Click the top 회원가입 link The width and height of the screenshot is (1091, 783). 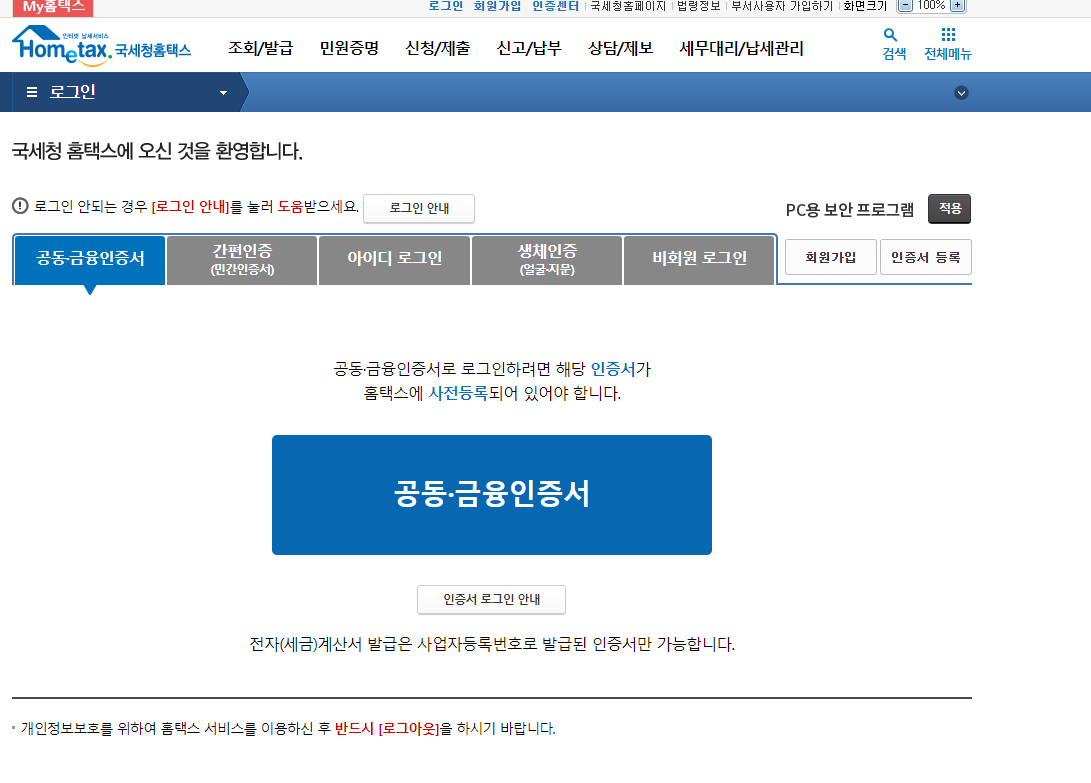tap(497, 6)
